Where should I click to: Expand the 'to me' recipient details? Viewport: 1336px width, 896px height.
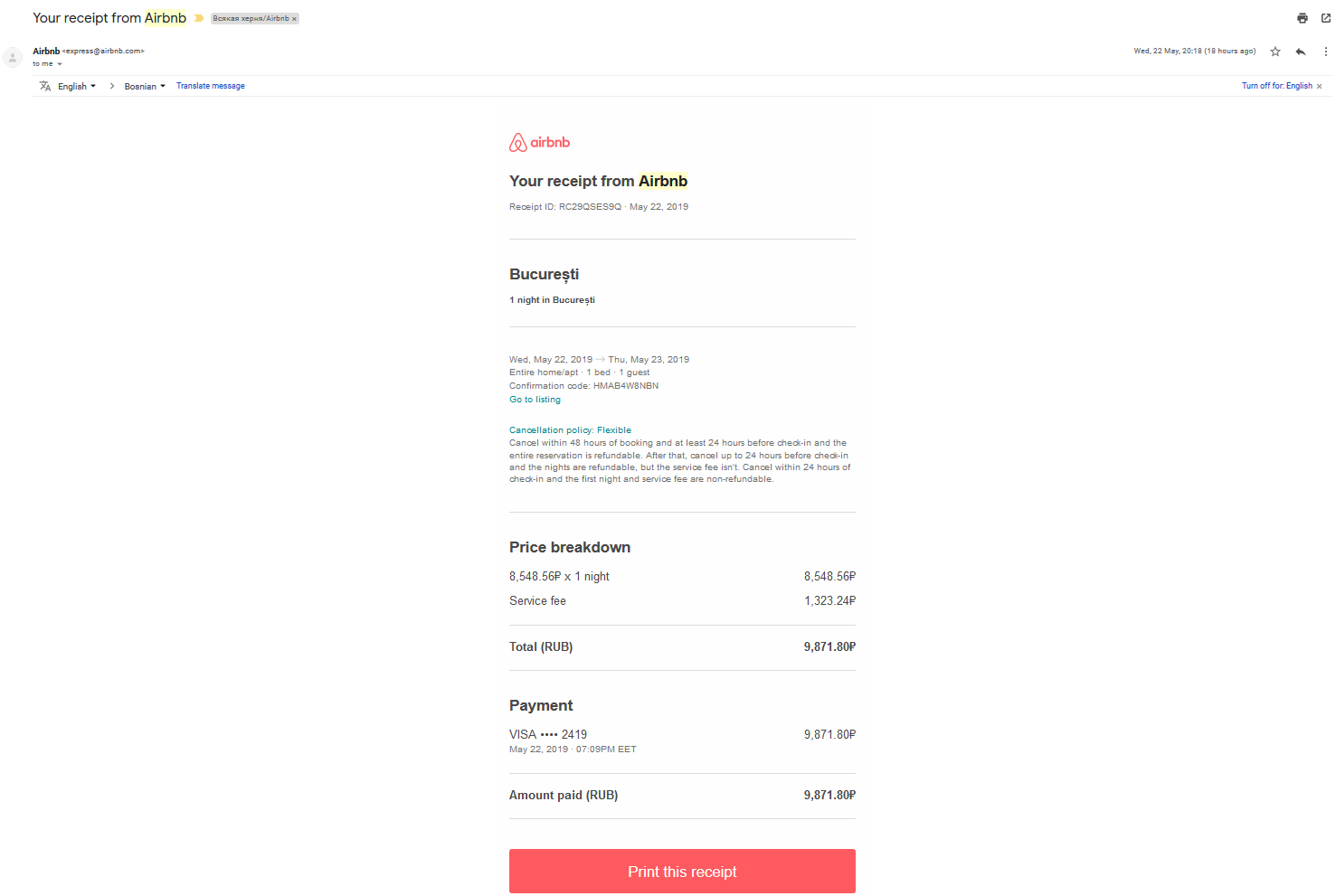point(60,64)
